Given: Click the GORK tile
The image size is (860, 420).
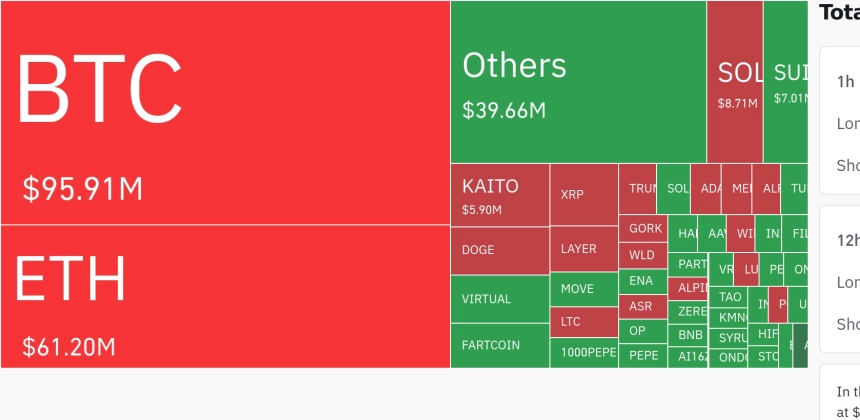Looking at the screenshot, I should click(x=643, y=229).
